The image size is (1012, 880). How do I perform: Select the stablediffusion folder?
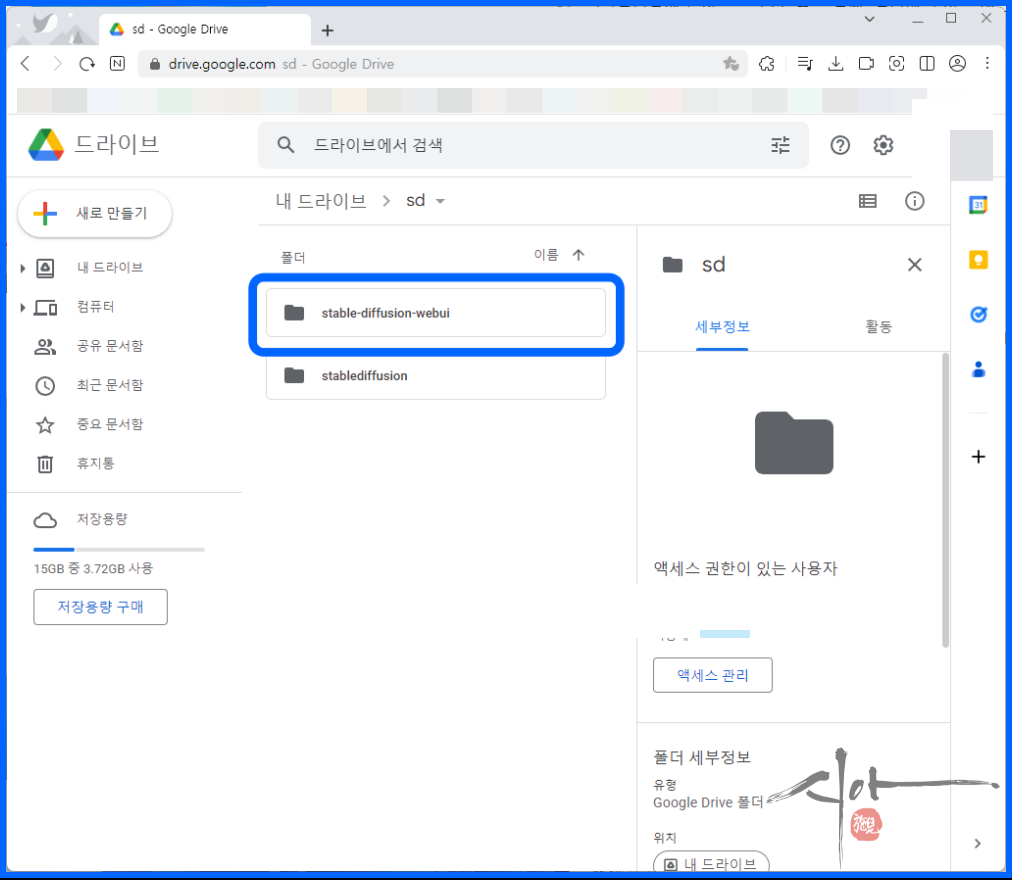[436, 376]
